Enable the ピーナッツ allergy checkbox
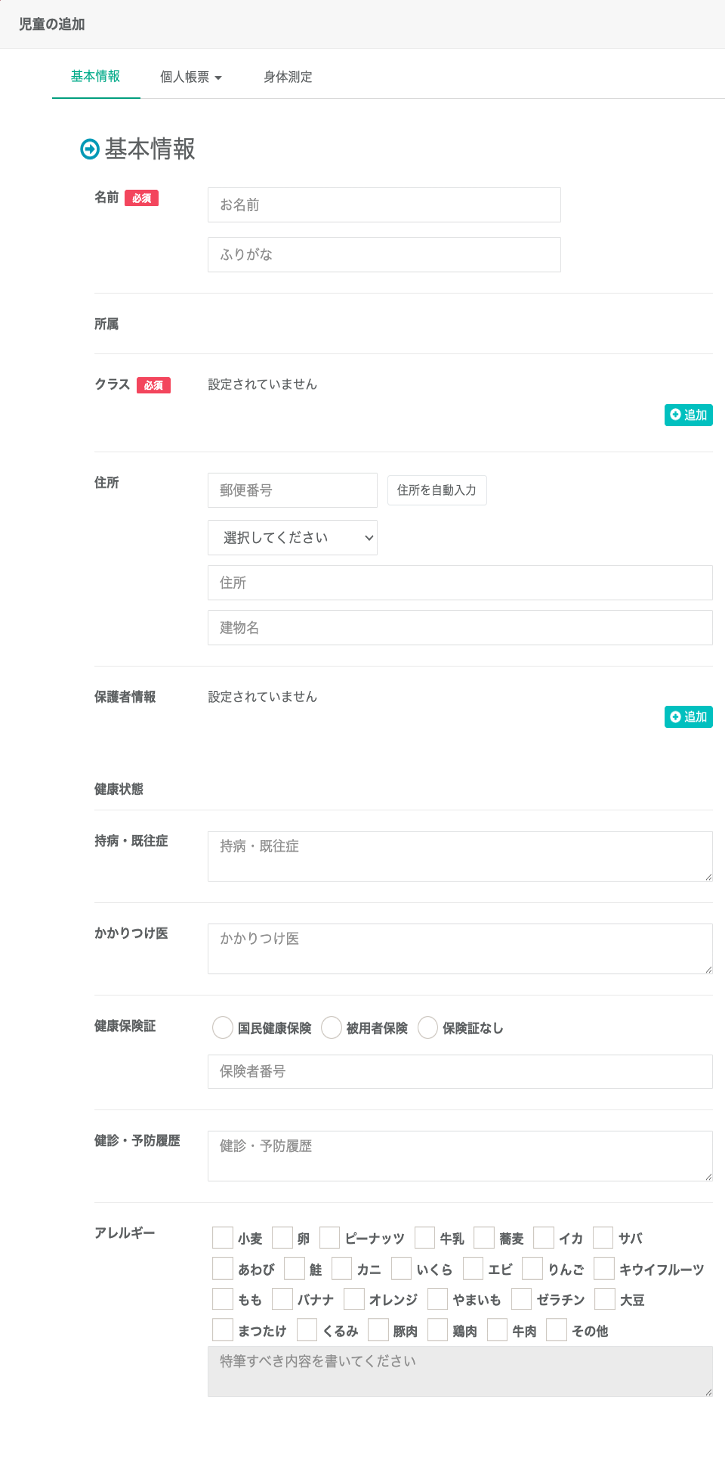The width and height of the screenshot is (725, 1469). (x=330, y=1238)
